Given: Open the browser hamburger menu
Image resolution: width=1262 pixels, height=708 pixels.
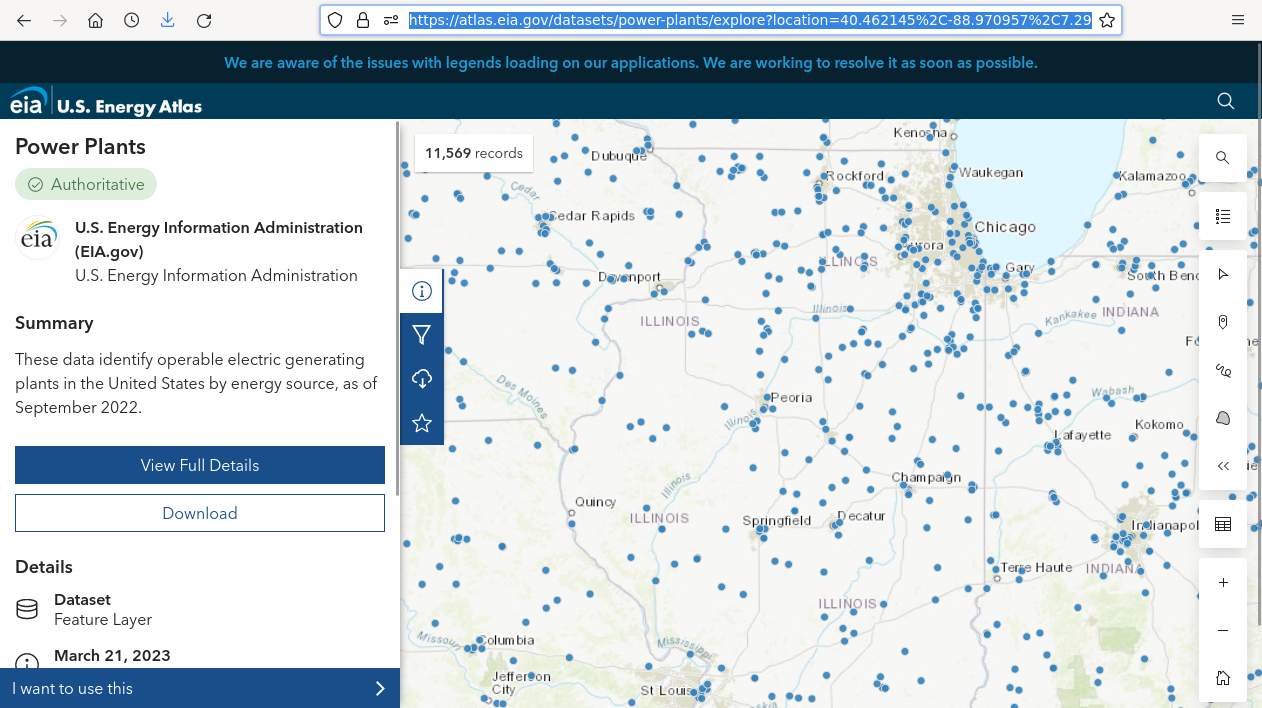Looking at the screenshot, I should 1238,20.
